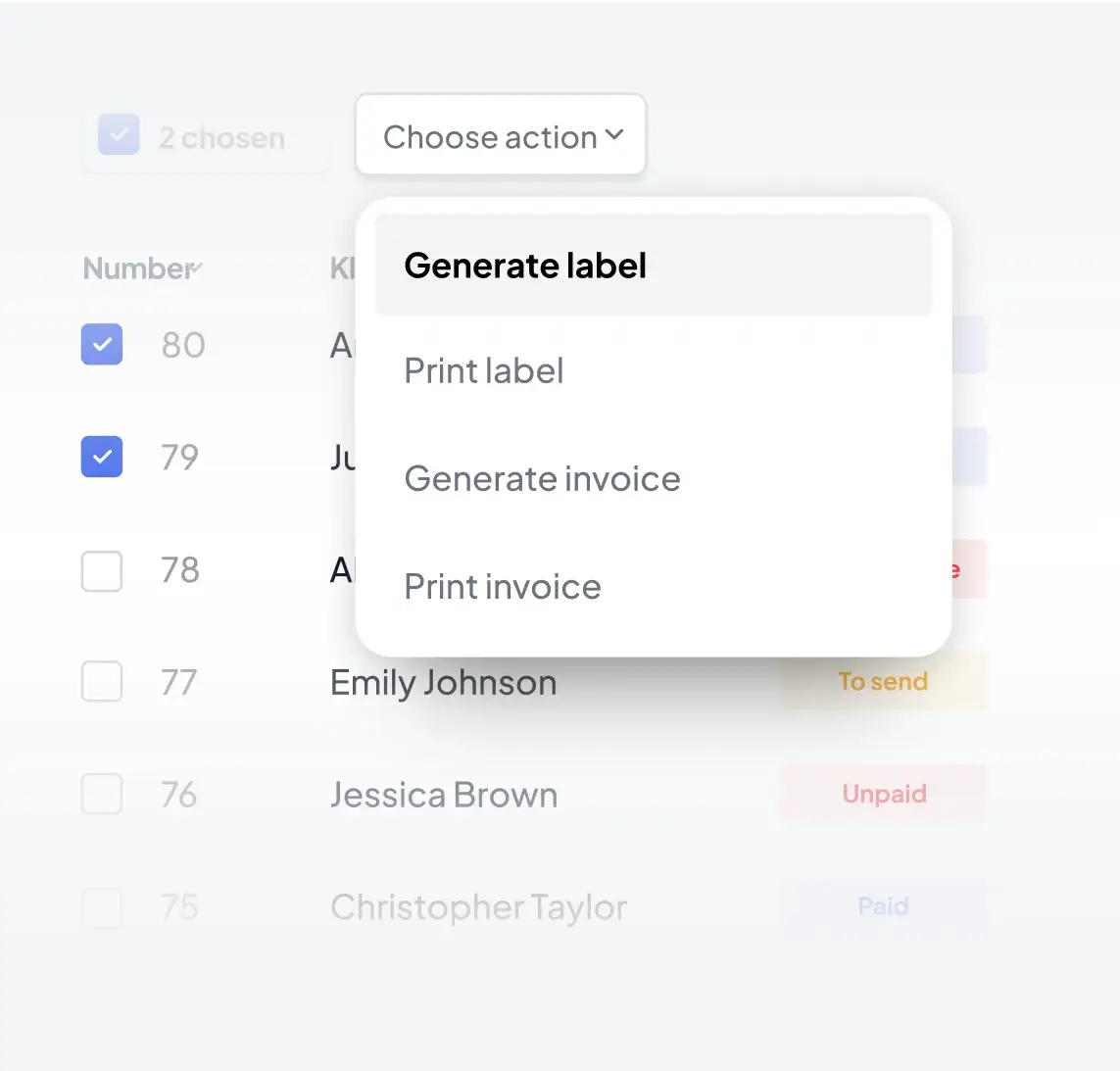Click Print invoice in the dropdown
Viewport: 1120px width, 1071px height.
(x=503, y=587)
